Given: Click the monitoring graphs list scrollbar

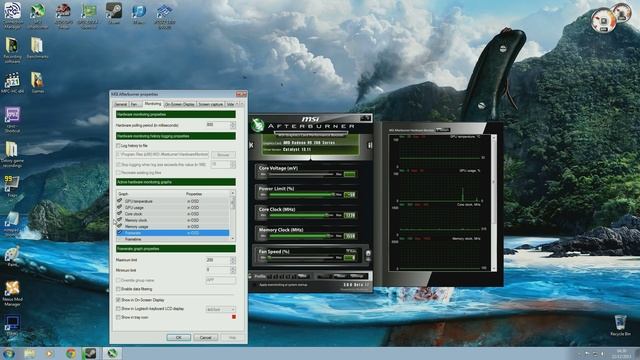Looking at the screenshot, I should (233, 215).
